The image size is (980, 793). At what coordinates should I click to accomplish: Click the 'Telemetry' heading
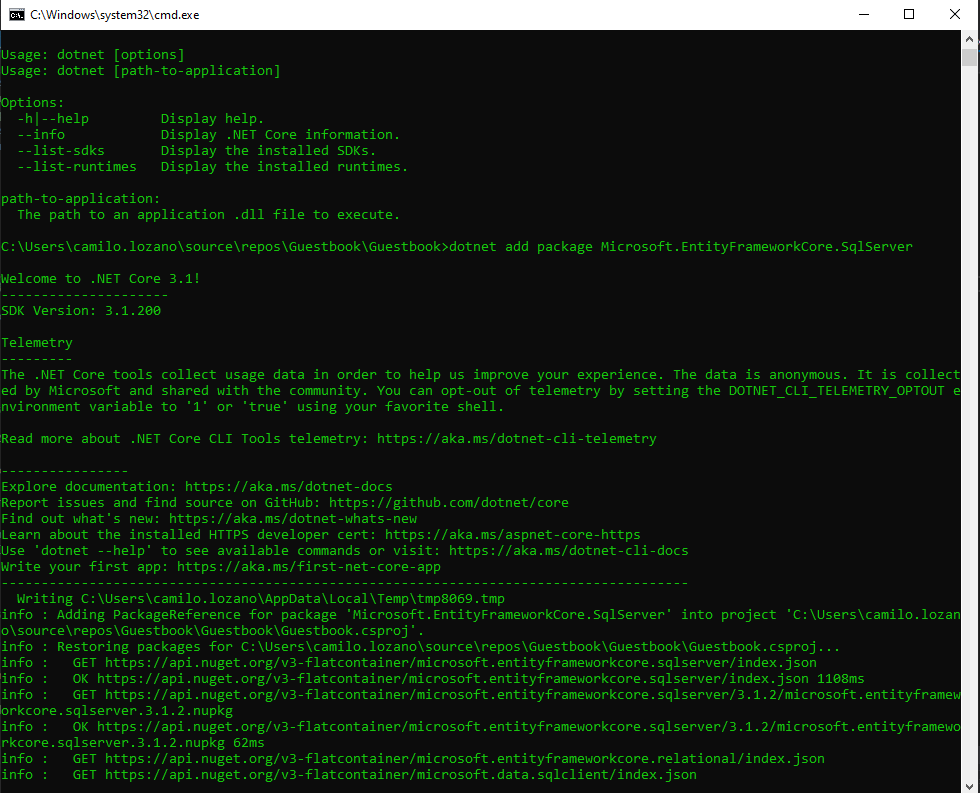tap(37, 342)
